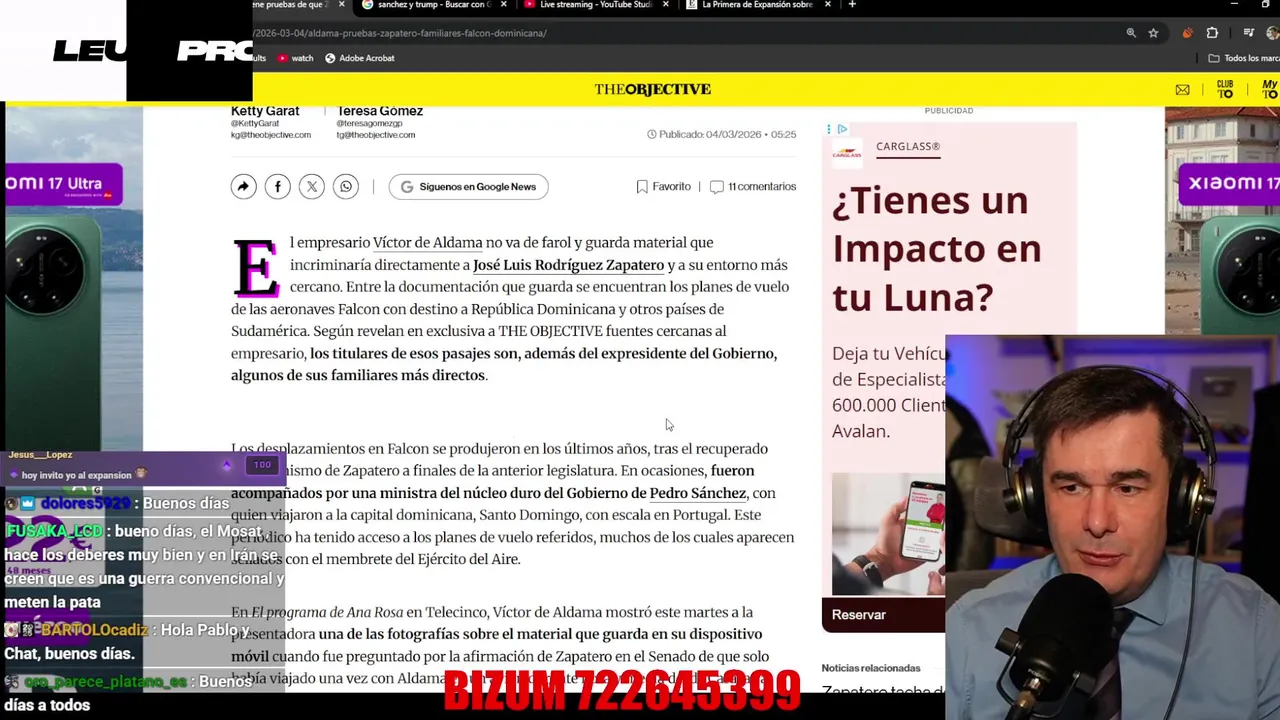
Task: Click the Carglass ad headline about Luna
Action: (x=936, y=249)
